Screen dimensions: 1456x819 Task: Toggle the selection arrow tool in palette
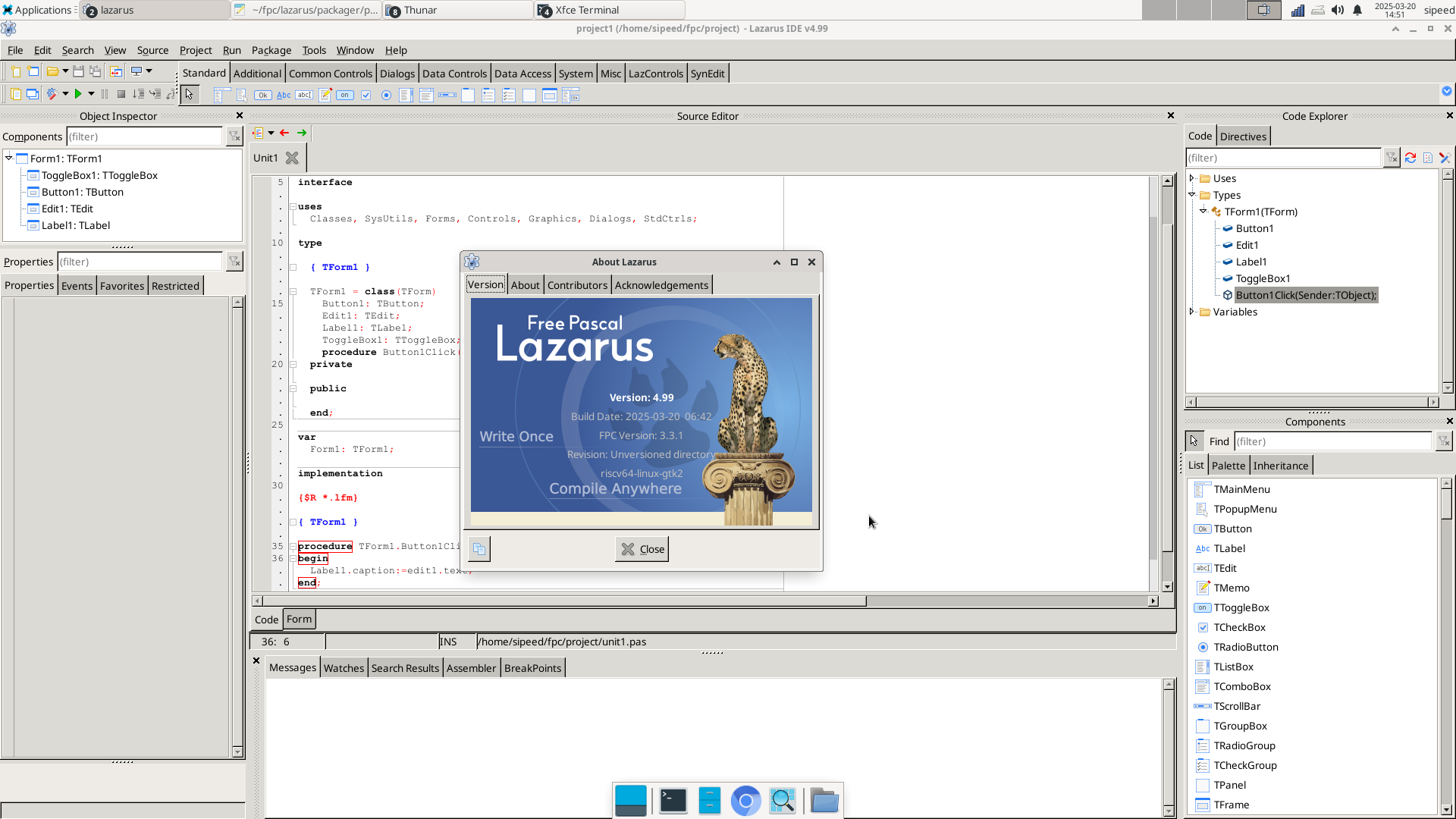click(189, 95)
